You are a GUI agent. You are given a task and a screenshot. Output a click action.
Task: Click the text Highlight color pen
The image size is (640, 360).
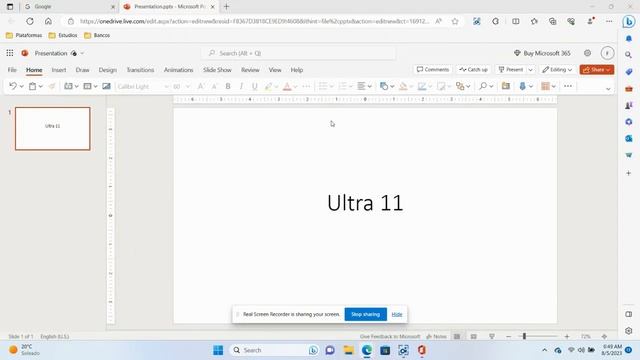coord(268,86)
